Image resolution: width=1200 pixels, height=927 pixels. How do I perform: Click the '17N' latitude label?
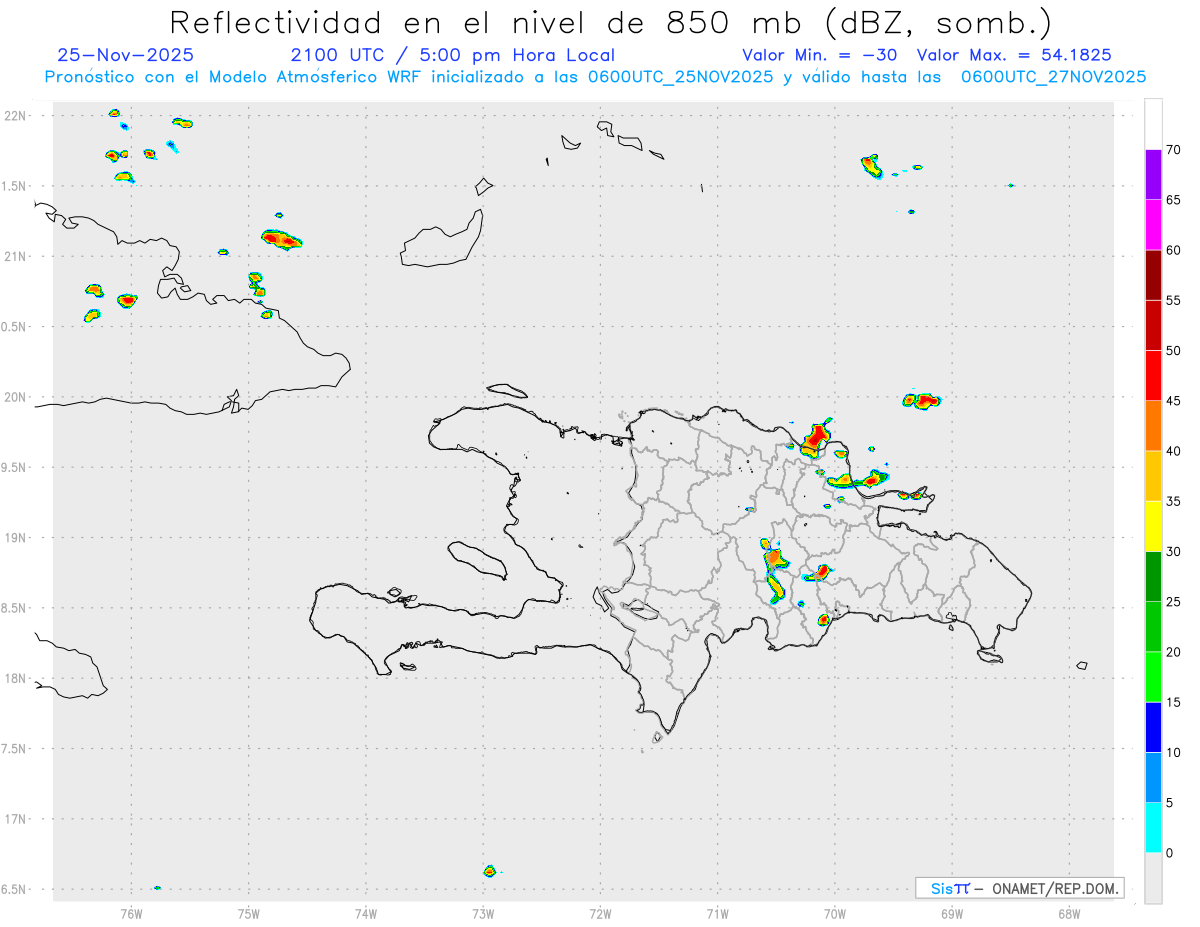coord(16,819)
